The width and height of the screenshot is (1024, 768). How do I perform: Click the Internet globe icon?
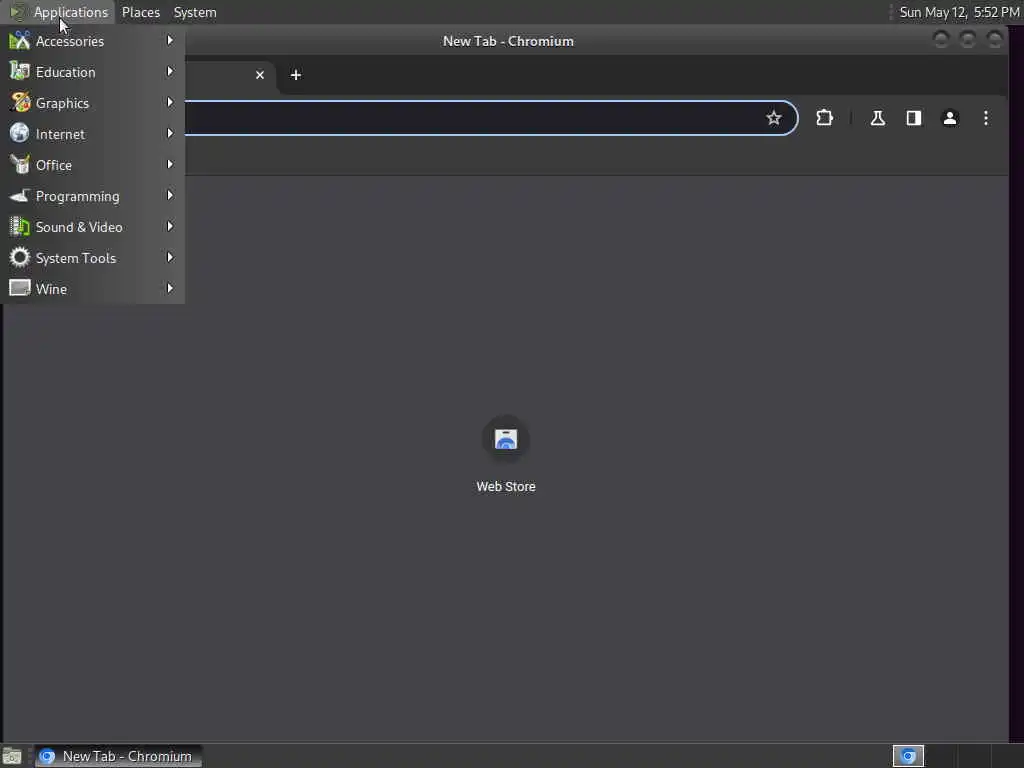click(x=20, y=133)
